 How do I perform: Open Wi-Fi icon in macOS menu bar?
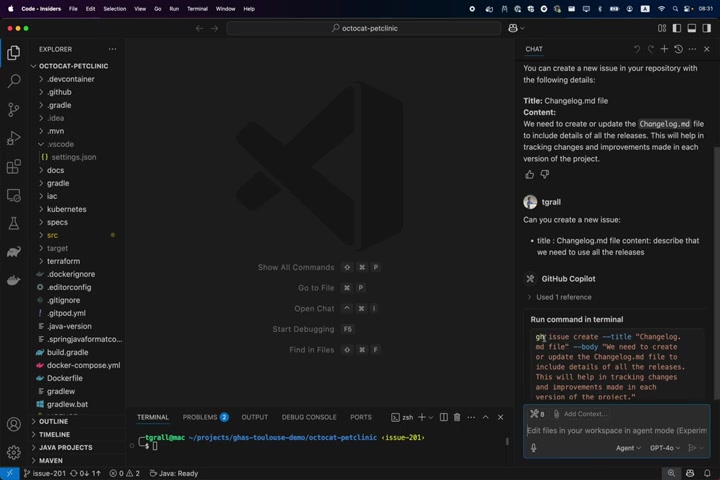[661, 9]
